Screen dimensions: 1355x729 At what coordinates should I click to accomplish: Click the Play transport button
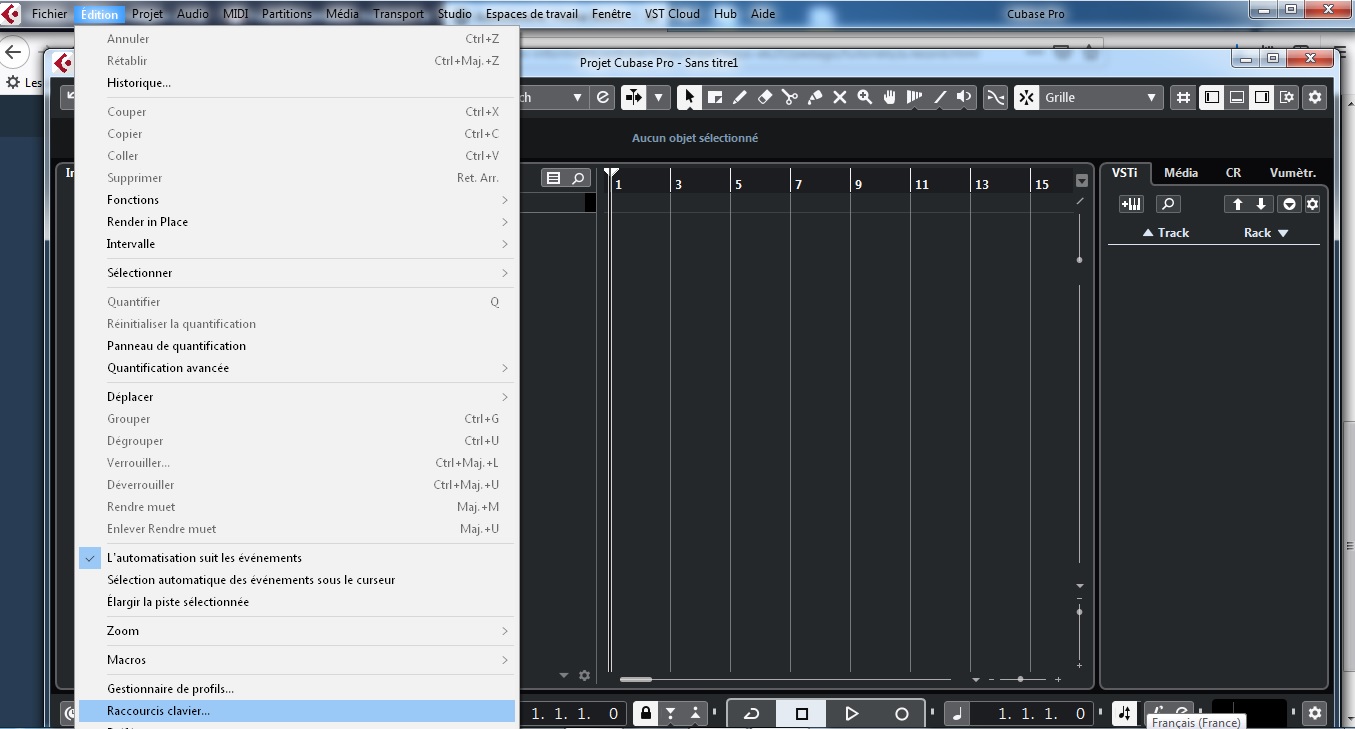point(851,713)
